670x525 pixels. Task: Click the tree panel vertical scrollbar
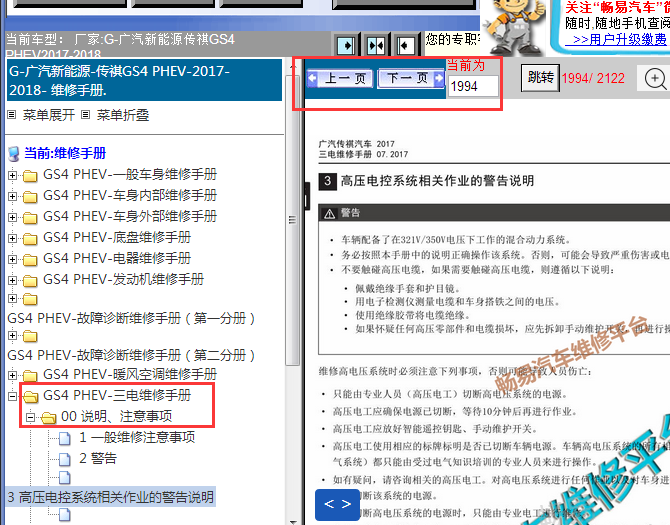coord(293,220)
